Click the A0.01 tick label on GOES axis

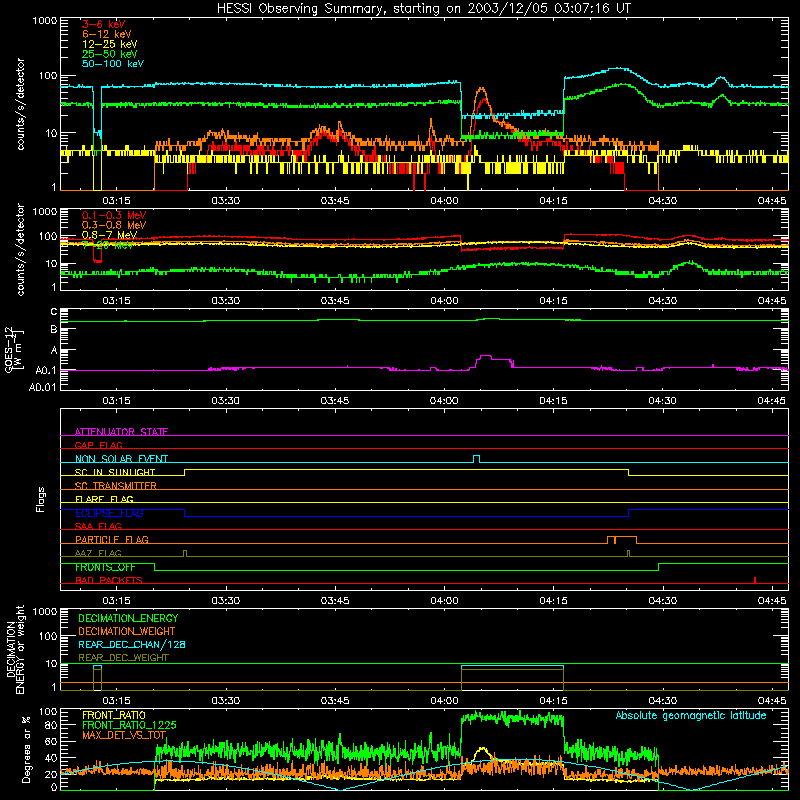pos(42,387)
